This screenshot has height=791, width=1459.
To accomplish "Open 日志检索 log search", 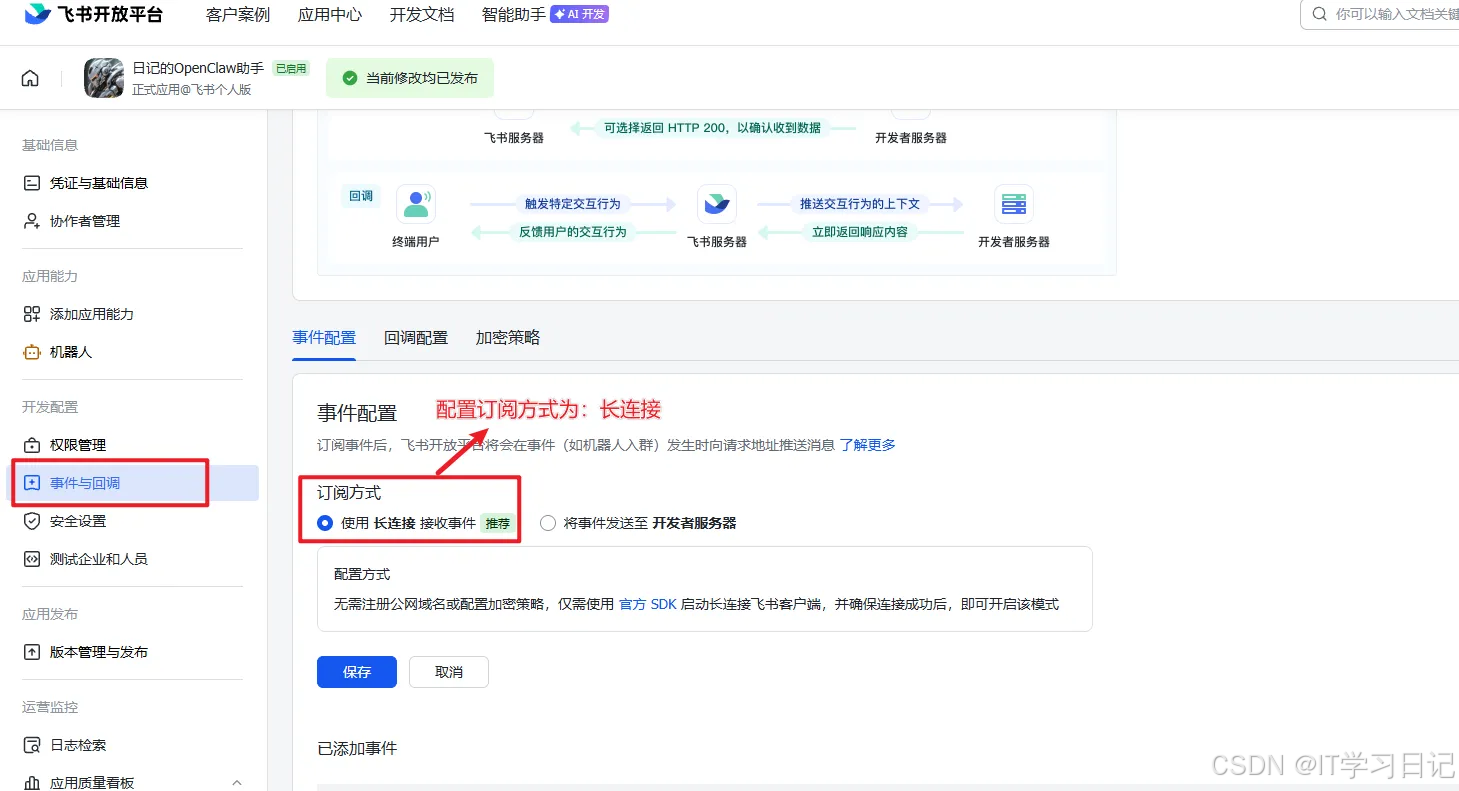I will click(x=31, y=744).
